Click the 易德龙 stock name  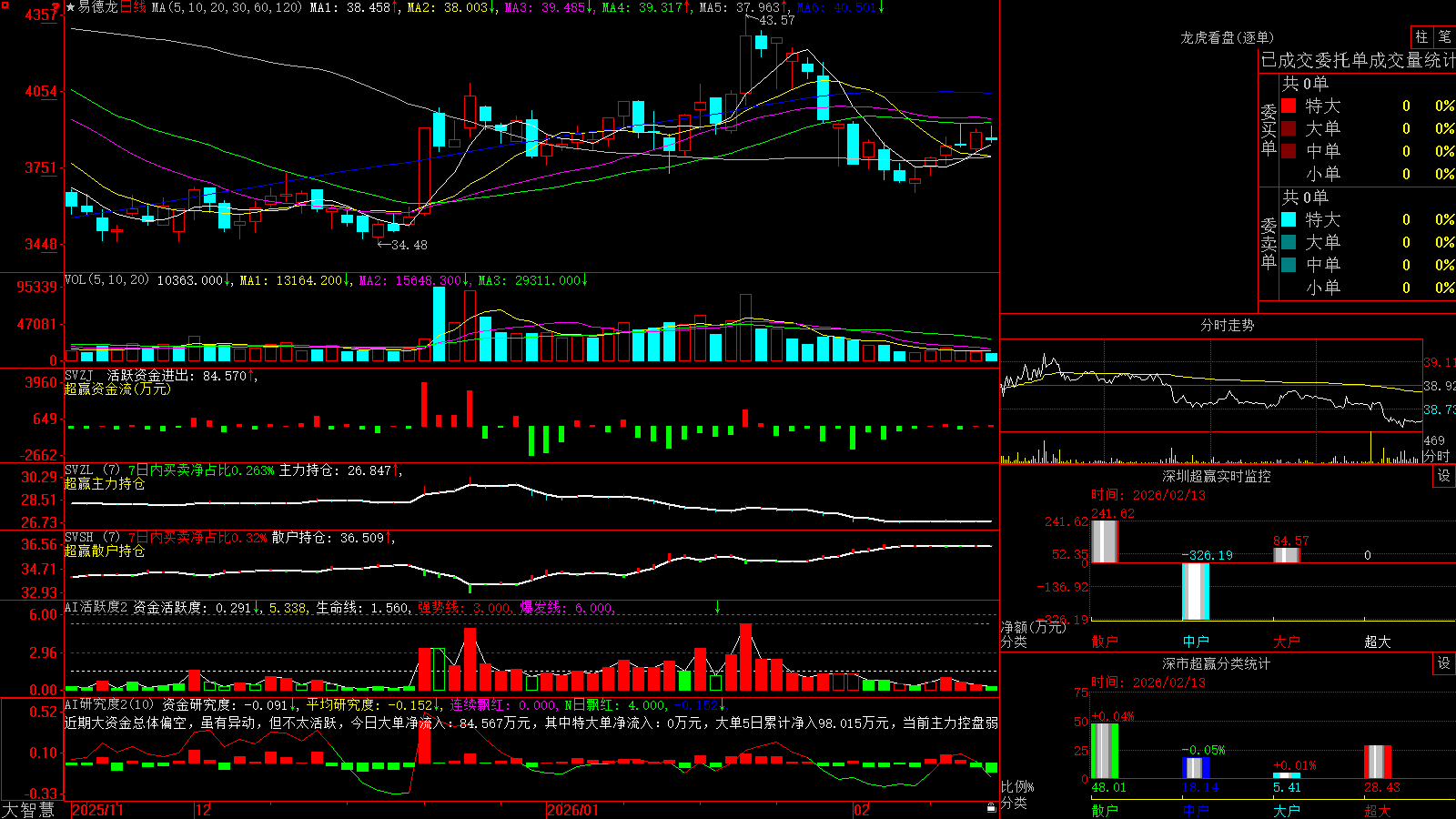point(98,7)
